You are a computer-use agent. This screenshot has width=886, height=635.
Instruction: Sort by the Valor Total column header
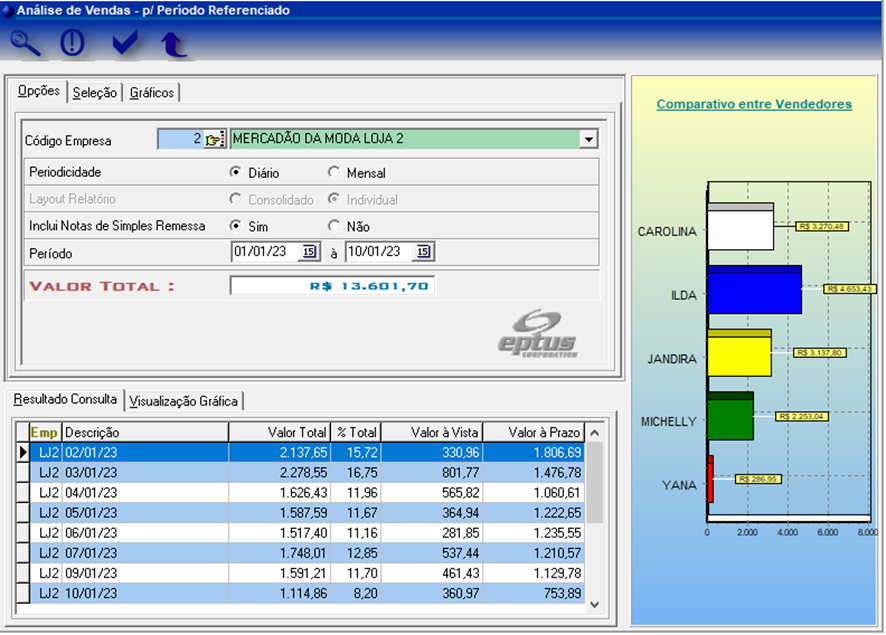click(279, 432)
